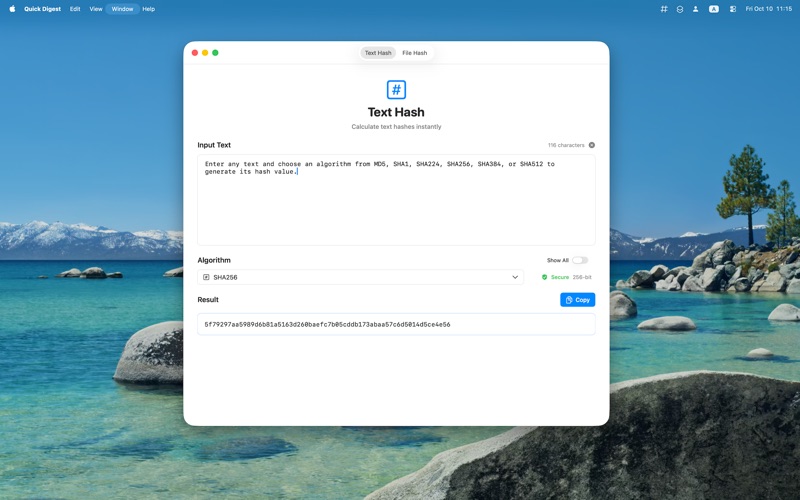Click the 116 characters counter text
Image resolution: width=800 pixels, height=500 pixels.
click(x=566, y=145)
